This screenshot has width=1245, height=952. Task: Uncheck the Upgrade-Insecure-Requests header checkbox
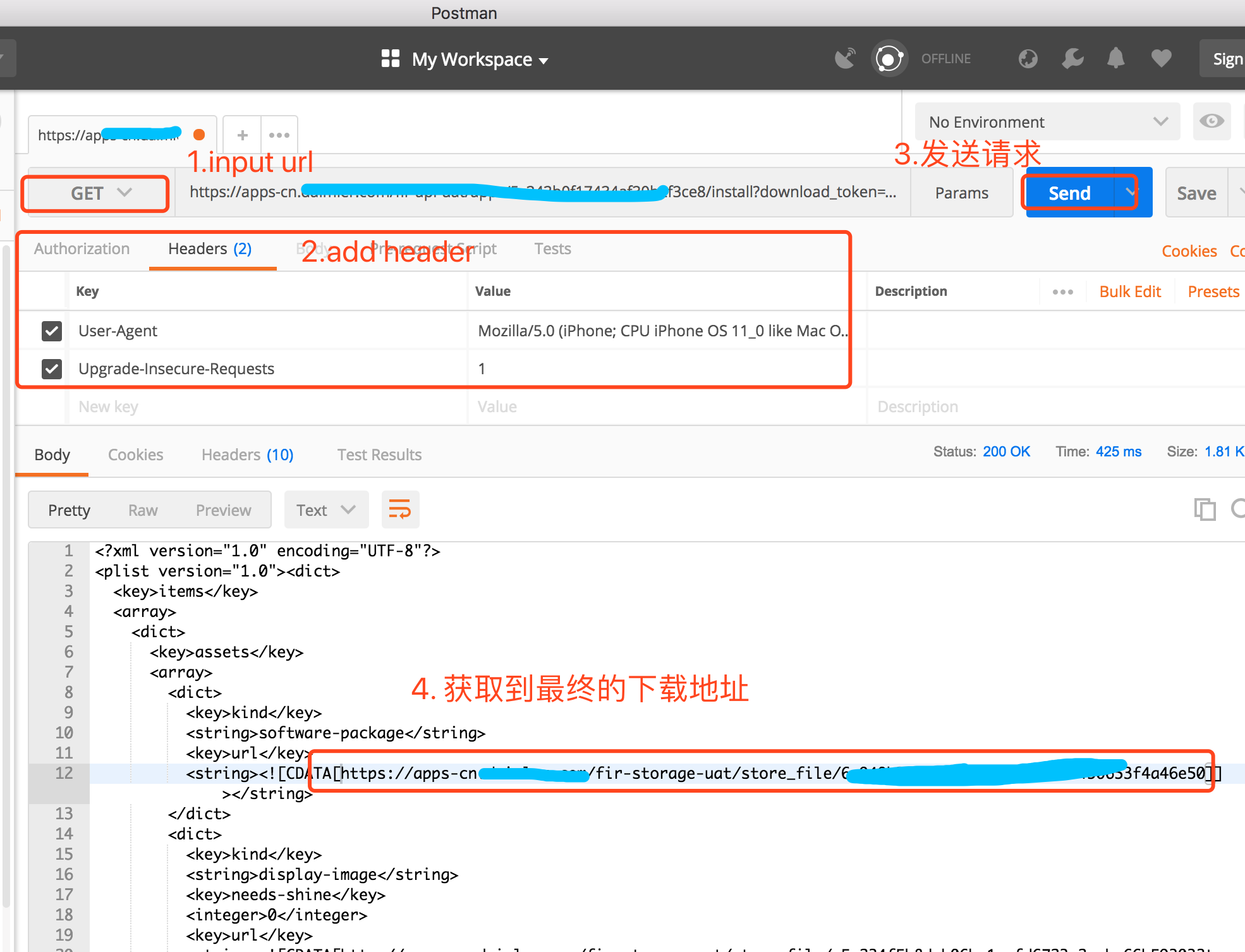[51, 369]
